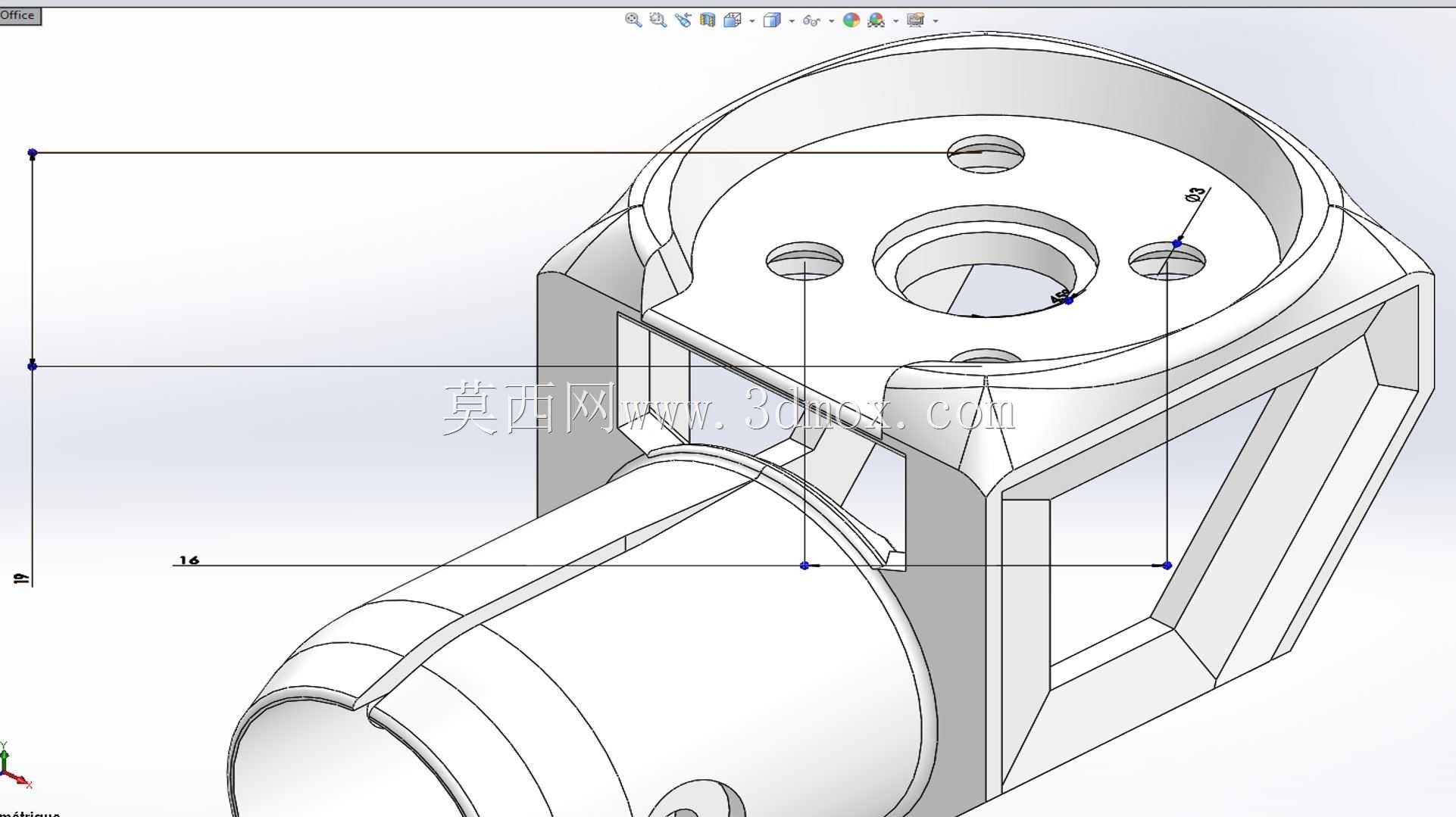Click the Zoom to Fit icon
This screenshot has width=1456, height=817.
pyautogui.click(x=633, y=20)
